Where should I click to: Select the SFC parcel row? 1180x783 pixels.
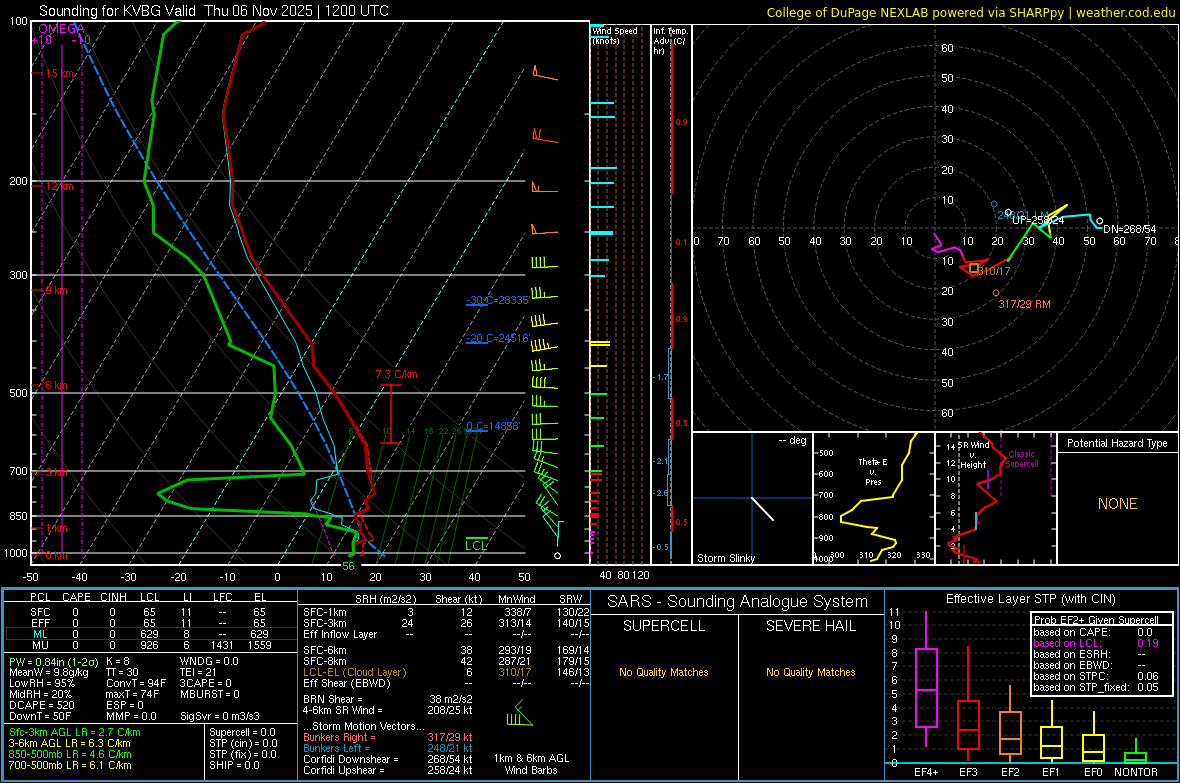[x=150, y=612]
